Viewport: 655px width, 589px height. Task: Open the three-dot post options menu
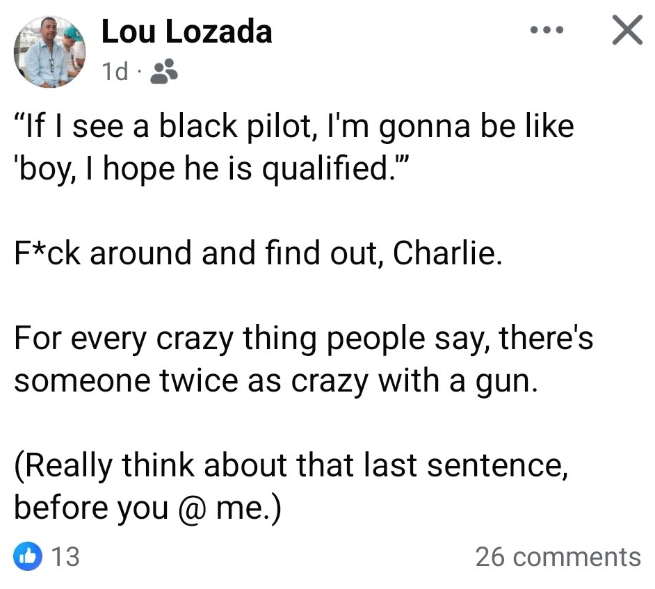coord(547,32)
